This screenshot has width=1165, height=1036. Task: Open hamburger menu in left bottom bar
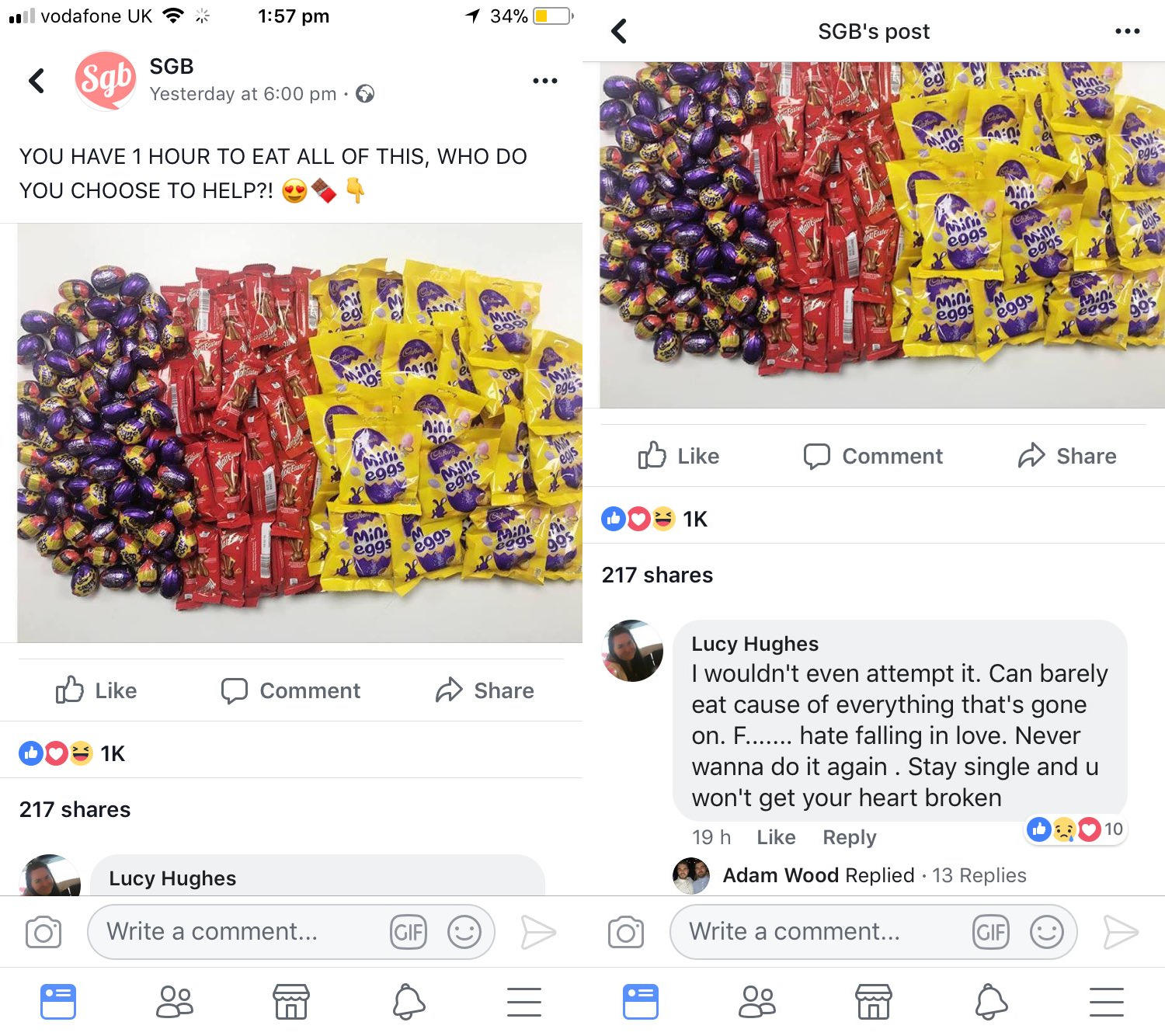tap(524, 1001)
